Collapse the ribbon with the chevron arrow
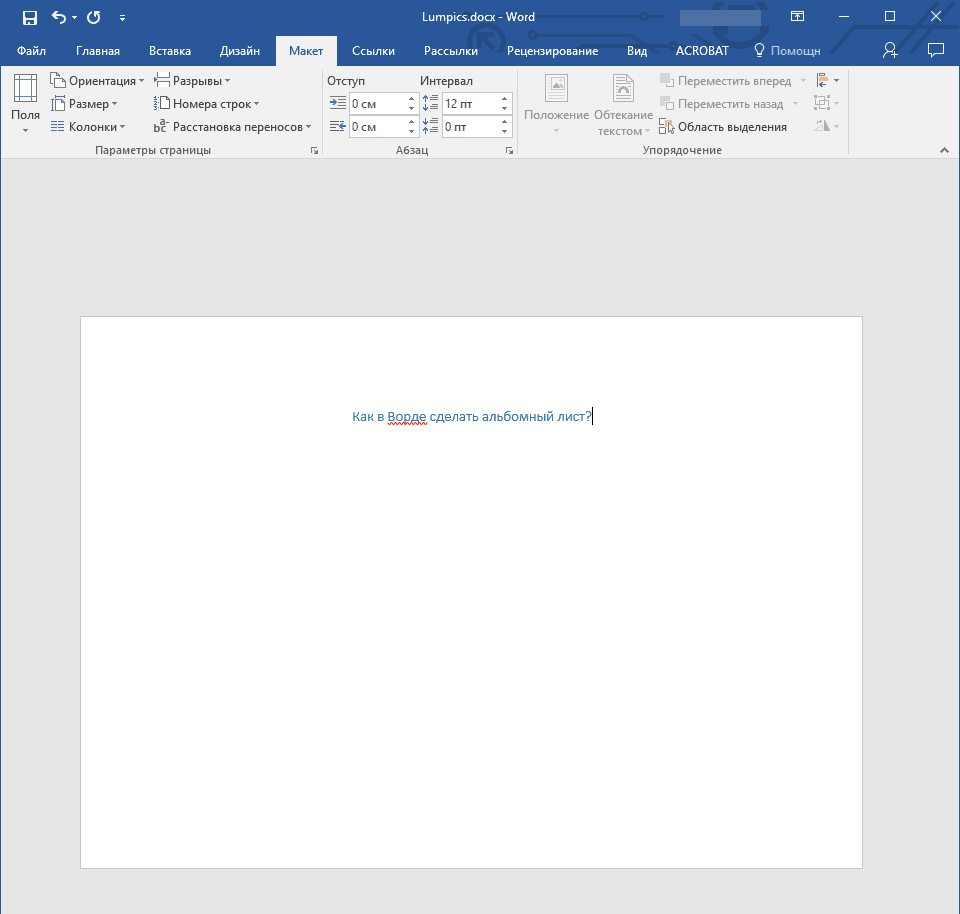 coord(943,150)
